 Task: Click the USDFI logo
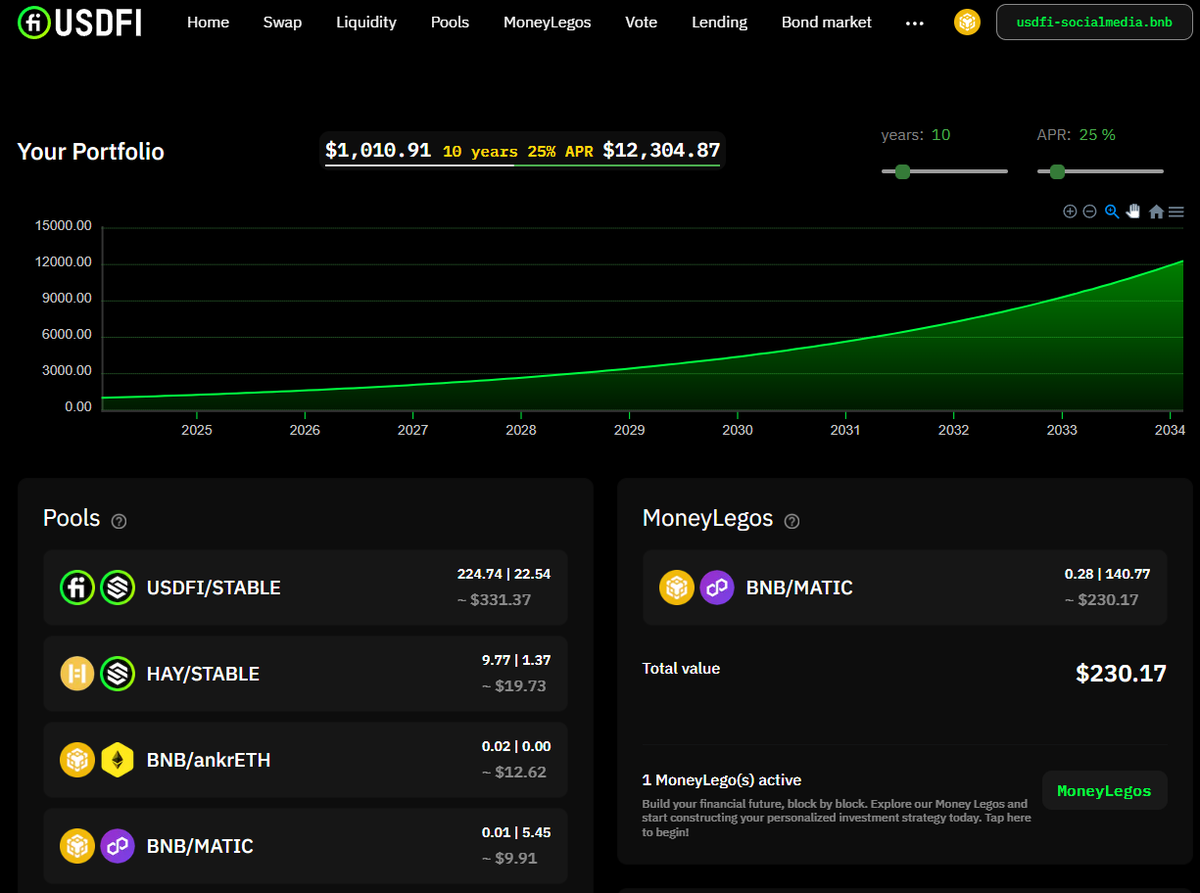(80, 21)
